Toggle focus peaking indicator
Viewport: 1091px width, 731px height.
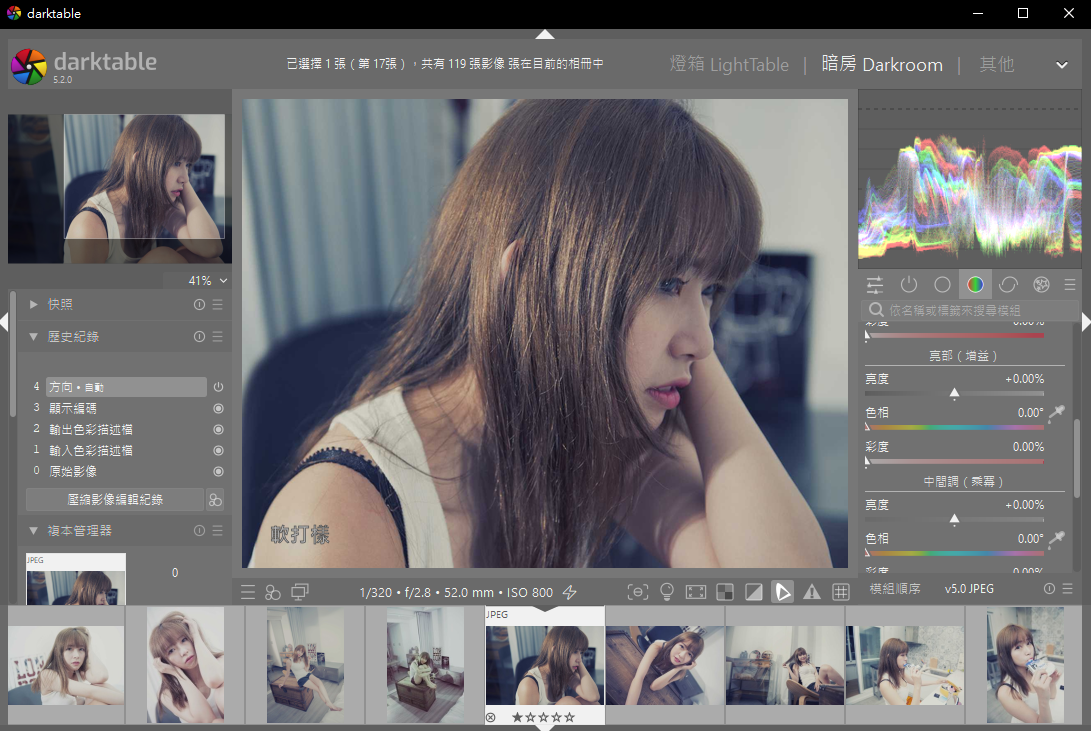point(637,592)
